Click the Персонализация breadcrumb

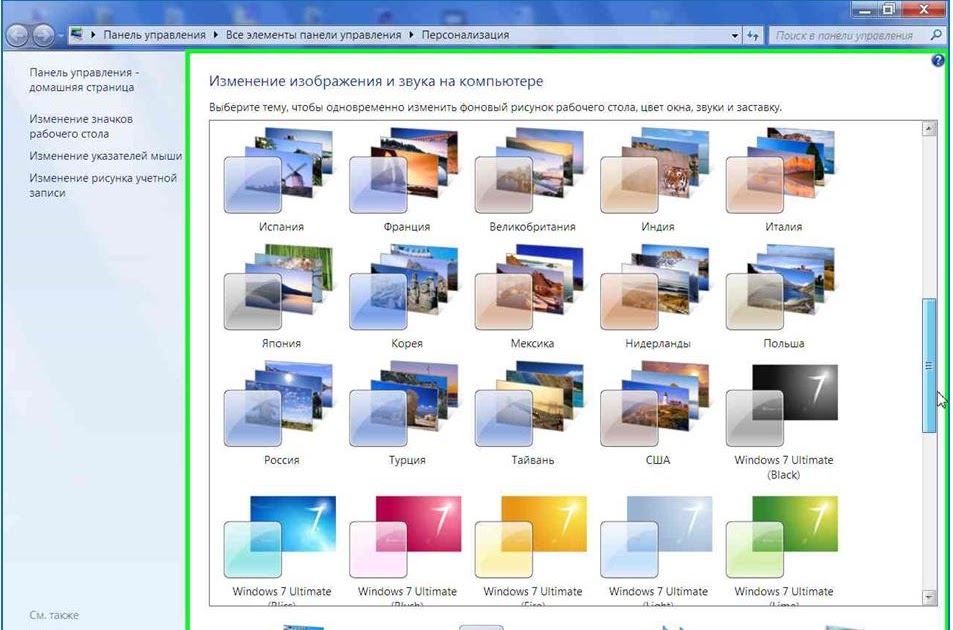(466, 35)
